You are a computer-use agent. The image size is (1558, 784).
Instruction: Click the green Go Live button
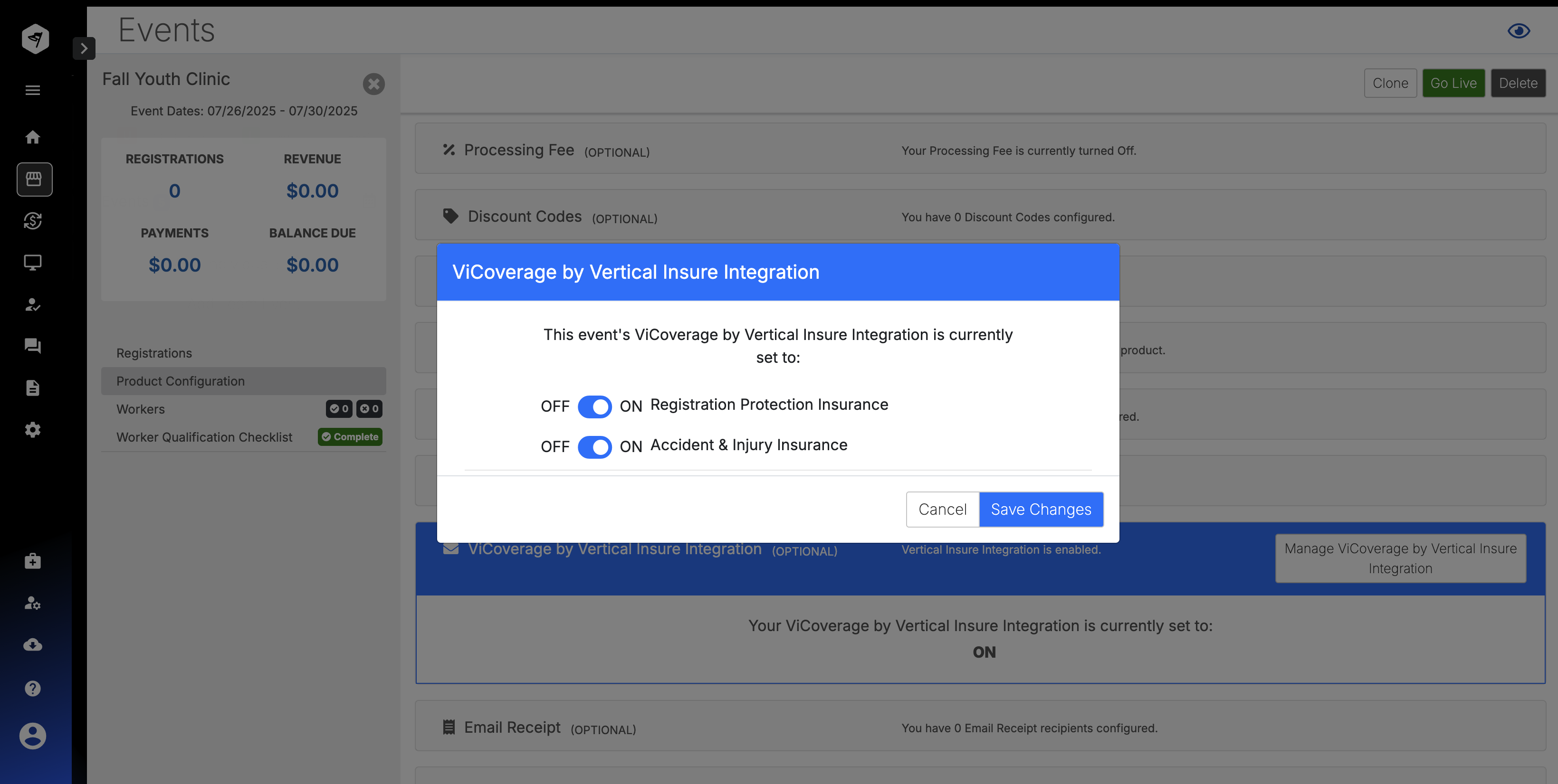[1453, 84]
